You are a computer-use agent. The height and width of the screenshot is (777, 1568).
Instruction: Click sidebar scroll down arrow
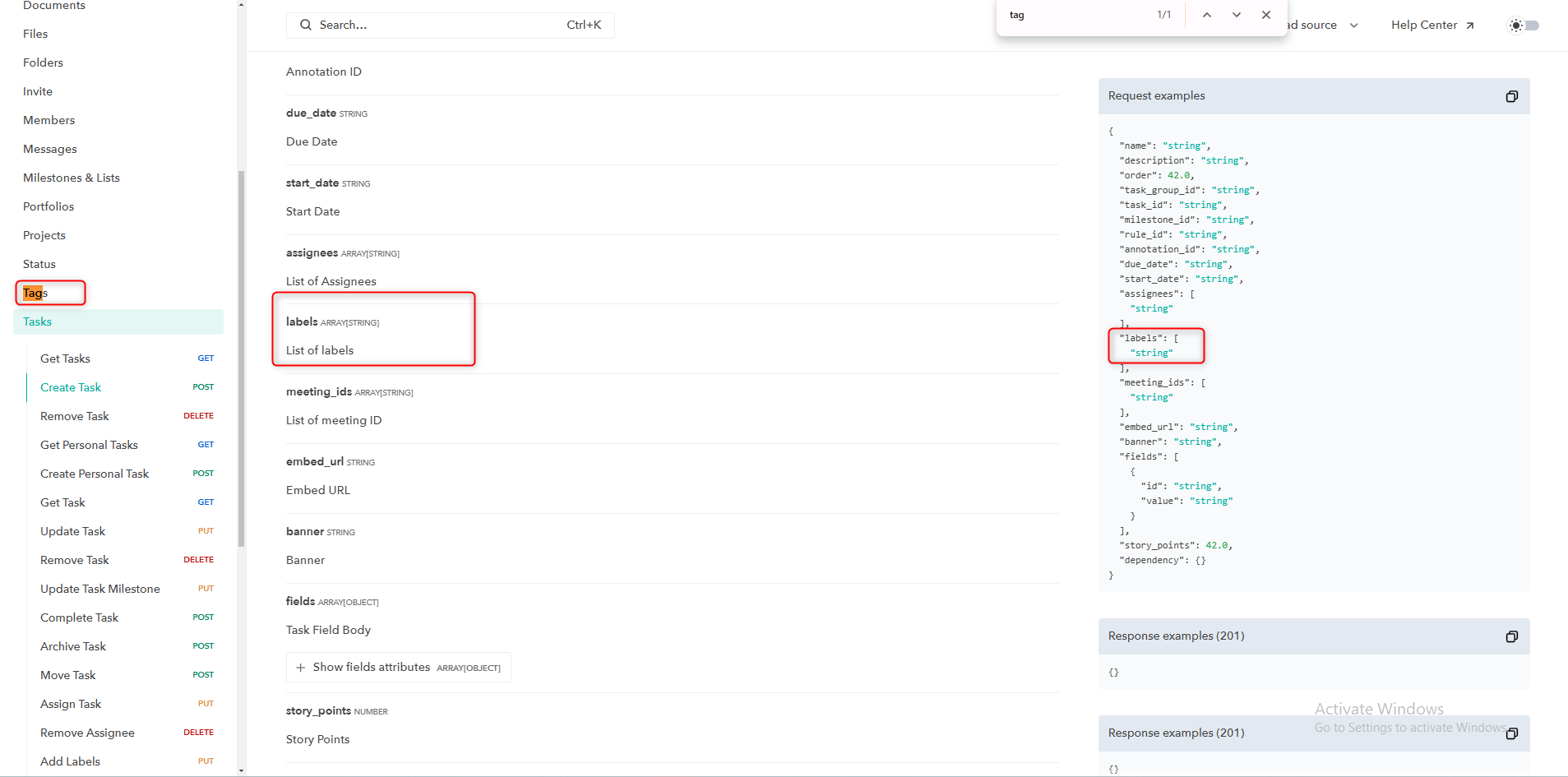(x=241, y=770)
